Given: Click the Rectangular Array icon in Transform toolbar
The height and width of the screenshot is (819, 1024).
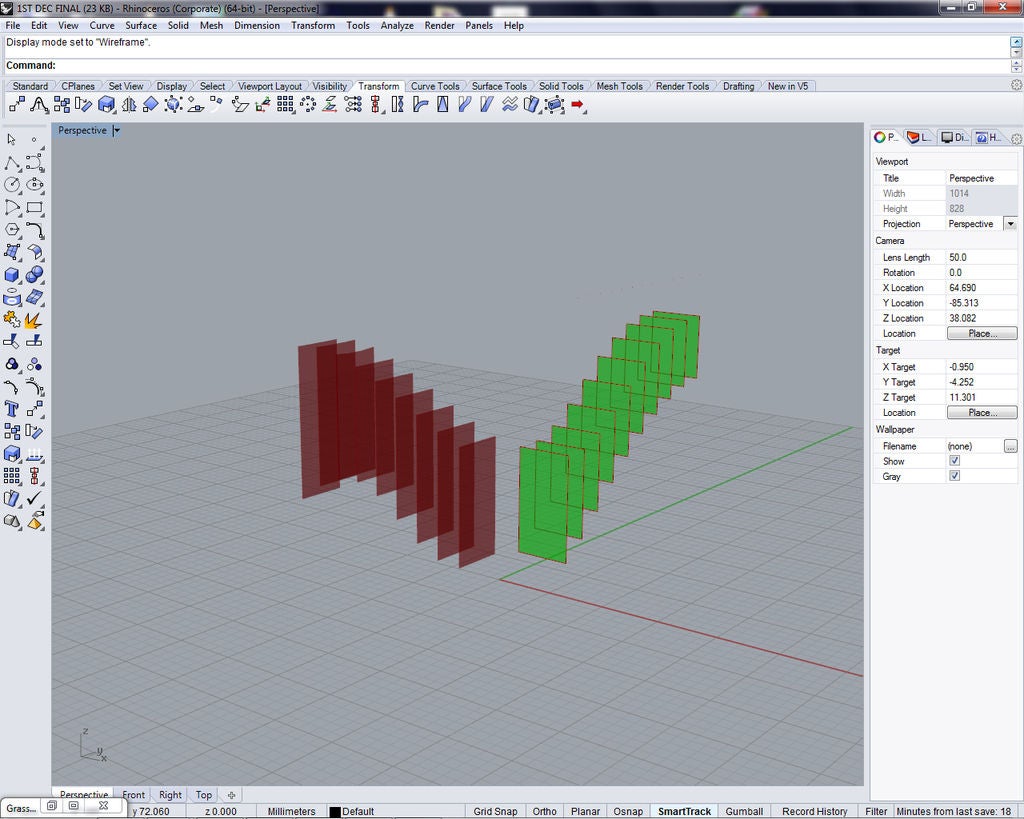Looking at the screenshot, I should tap(285, 104).
